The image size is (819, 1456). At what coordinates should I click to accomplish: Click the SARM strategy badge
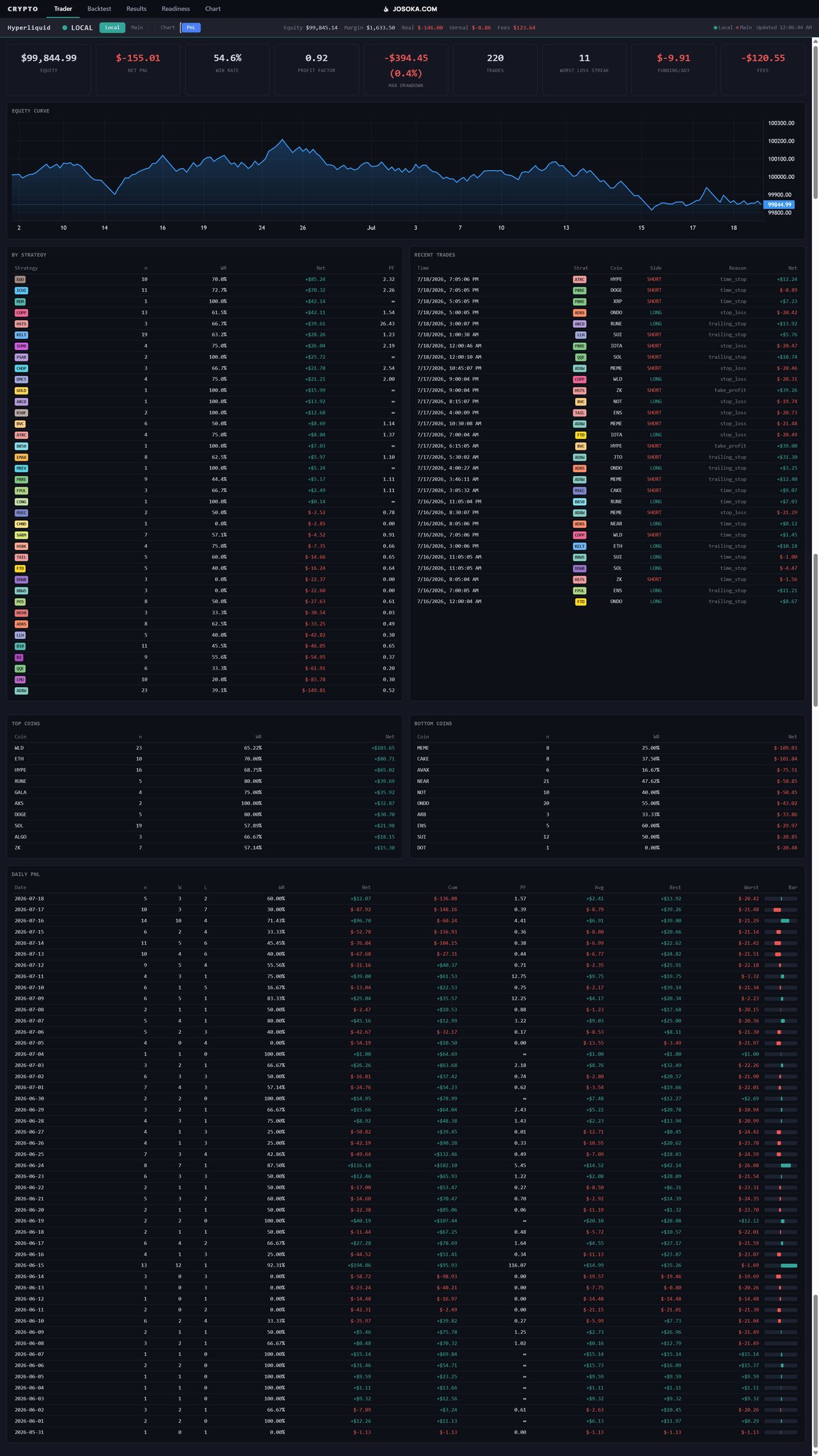pyautogui.click(x=21, y=535)
